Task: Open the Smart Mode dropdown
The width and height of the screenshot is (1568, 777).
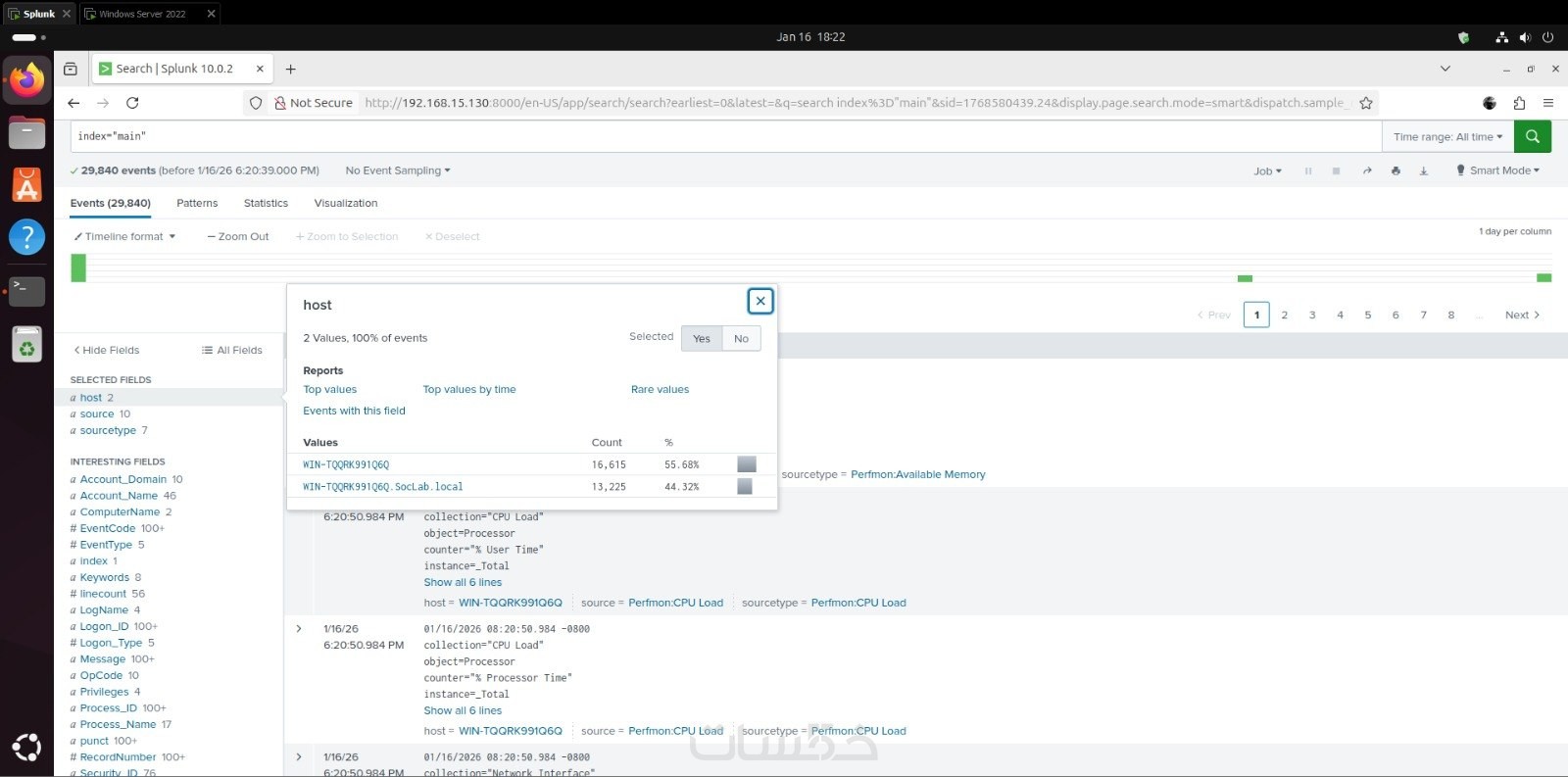Action: [1497, 170]
